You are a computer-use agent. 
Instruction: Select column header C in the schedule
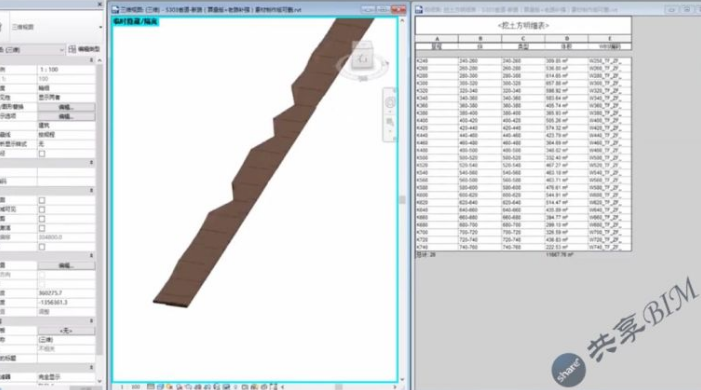pyautogui.click(x=523, y=39)
